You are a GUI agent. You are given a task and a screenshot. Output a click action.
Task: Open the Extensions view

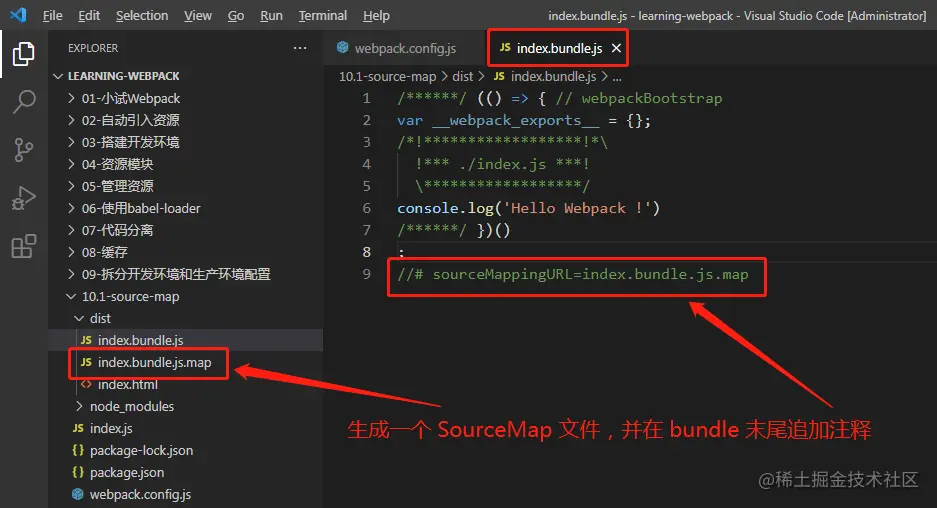coord(23,246)
